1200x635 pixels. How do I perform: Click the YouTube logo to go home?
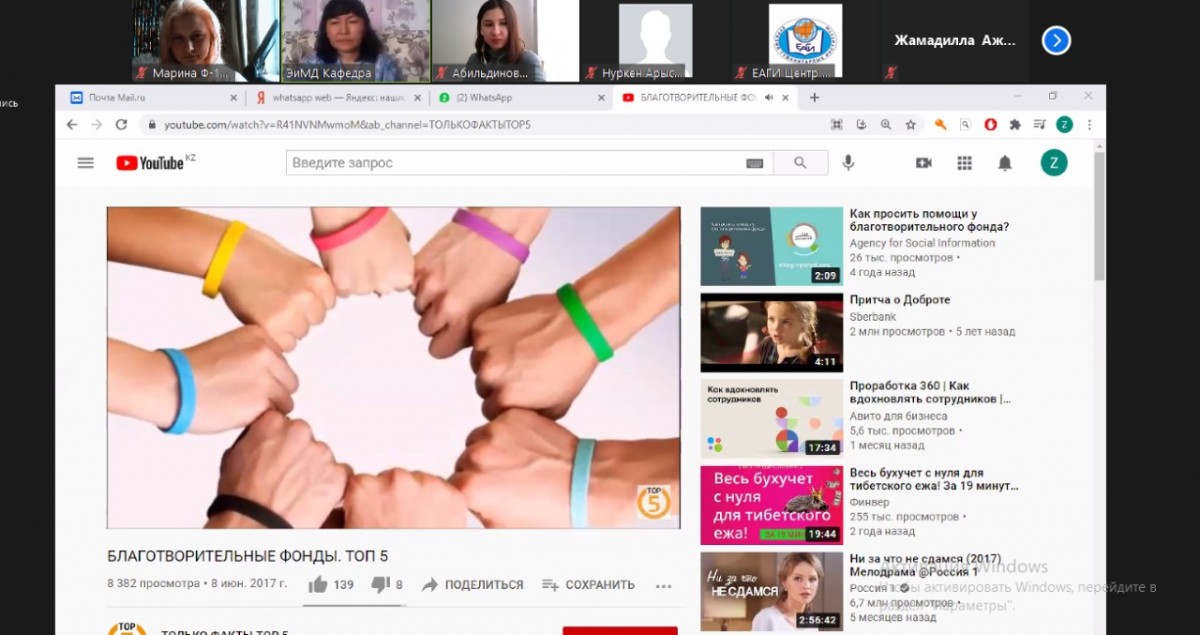(150, 163)
